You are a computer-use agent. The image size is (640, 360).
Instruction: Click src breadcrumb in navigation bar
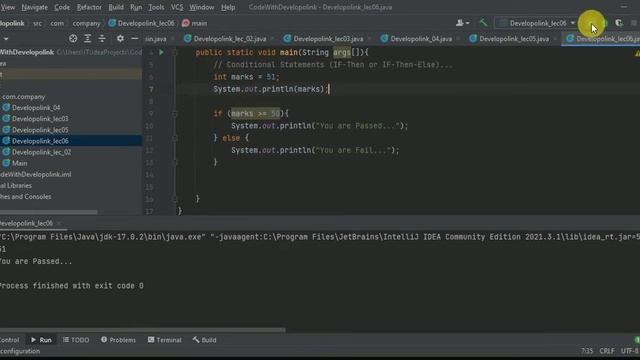[37, 23]
